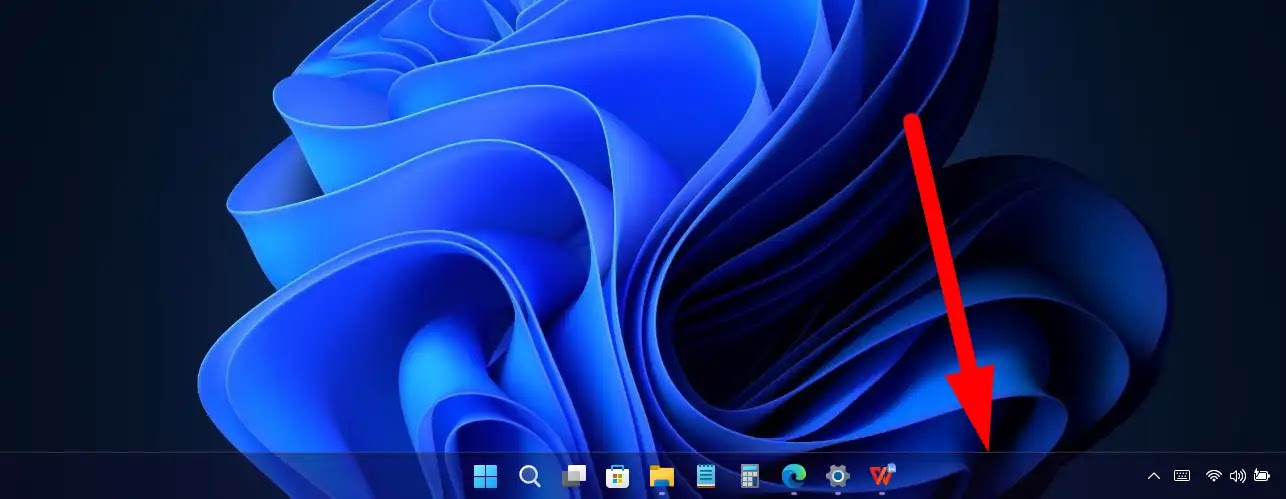Image resolution: width=1286 pixels, height=499 pixels.
Task: Click the volume speaker icon
Action: pyautogui.click(x=1238, y=476)
